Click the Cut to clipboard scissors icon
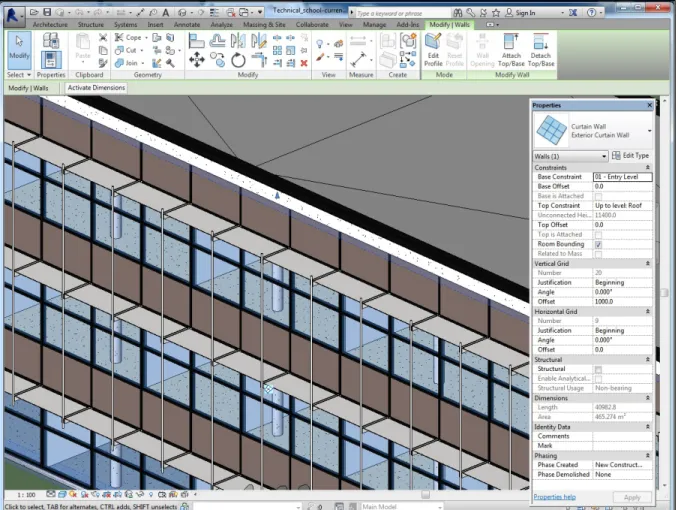Image resolution: width=678 pixels, height=510 pixels. 103,38
